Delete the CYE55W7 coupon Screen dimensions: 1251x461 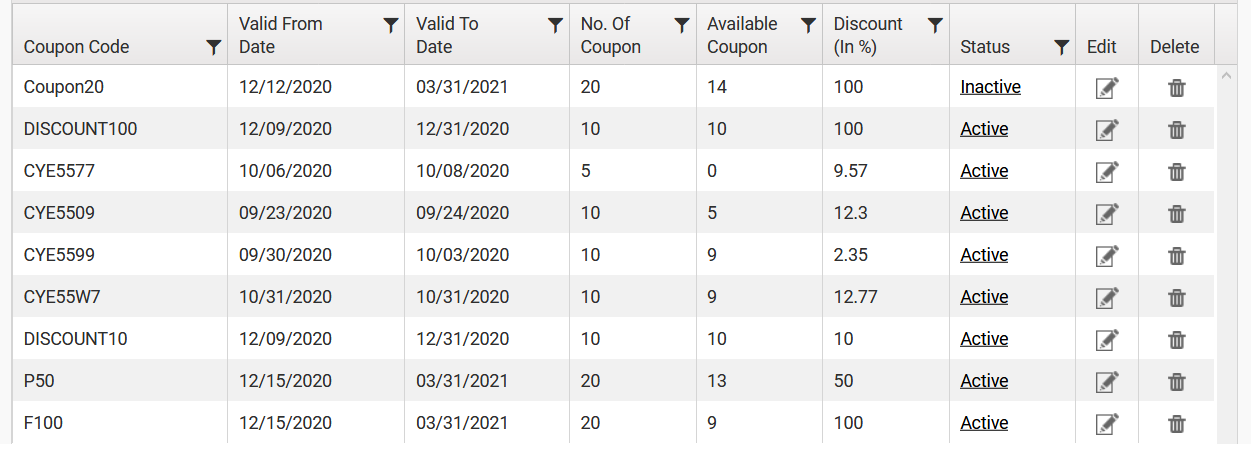coord(1177,298)
